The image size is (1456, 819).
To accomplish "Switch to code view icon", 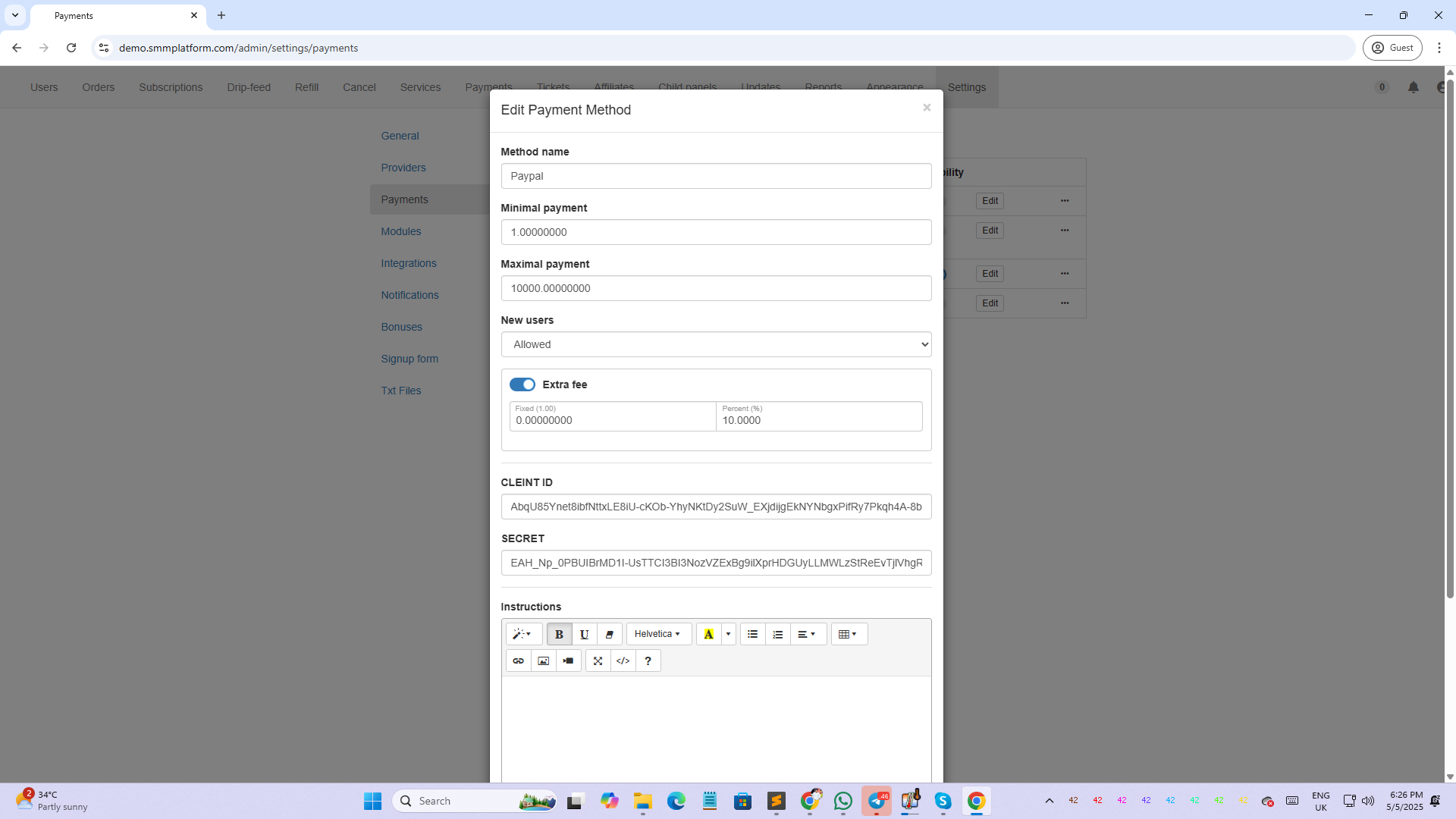I will tap(623, 661).
